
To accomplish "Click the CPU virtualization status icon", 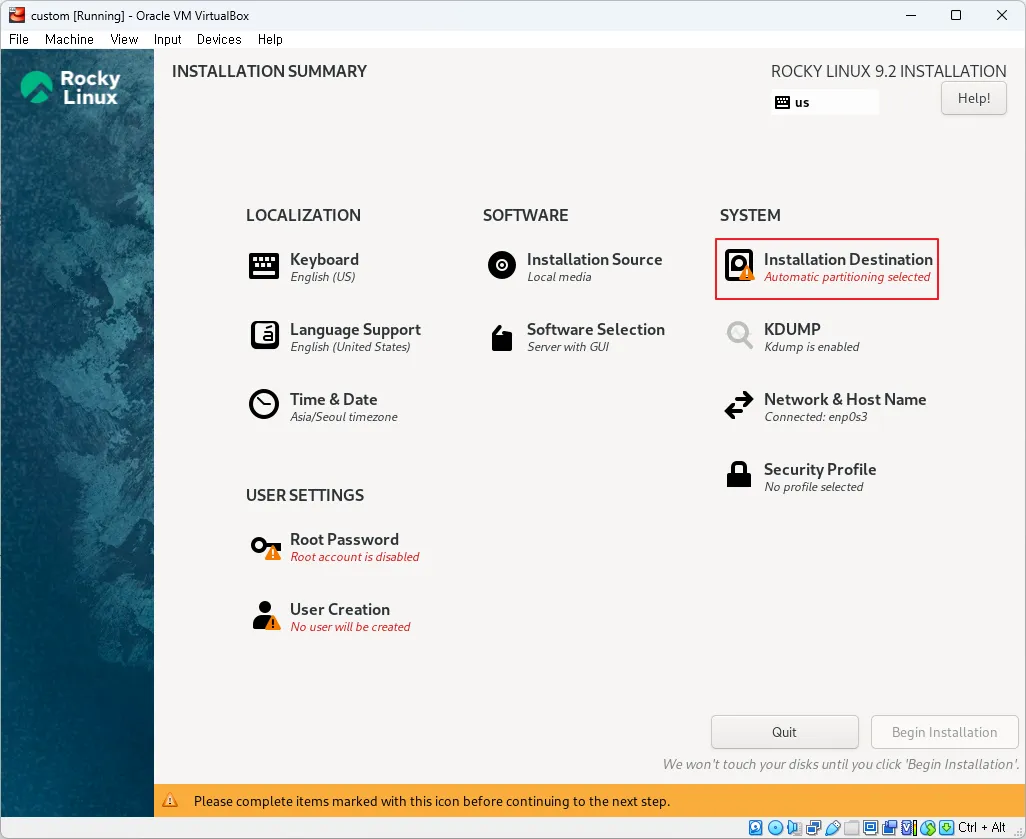I will tap(909, 827).
